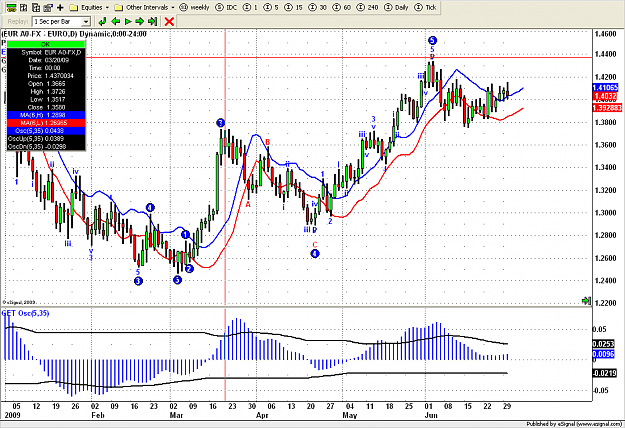Click the MA(6,L) 1.26965 red row
The width and height of the screenshot is (625, 428).
click(x=46, y=123)
